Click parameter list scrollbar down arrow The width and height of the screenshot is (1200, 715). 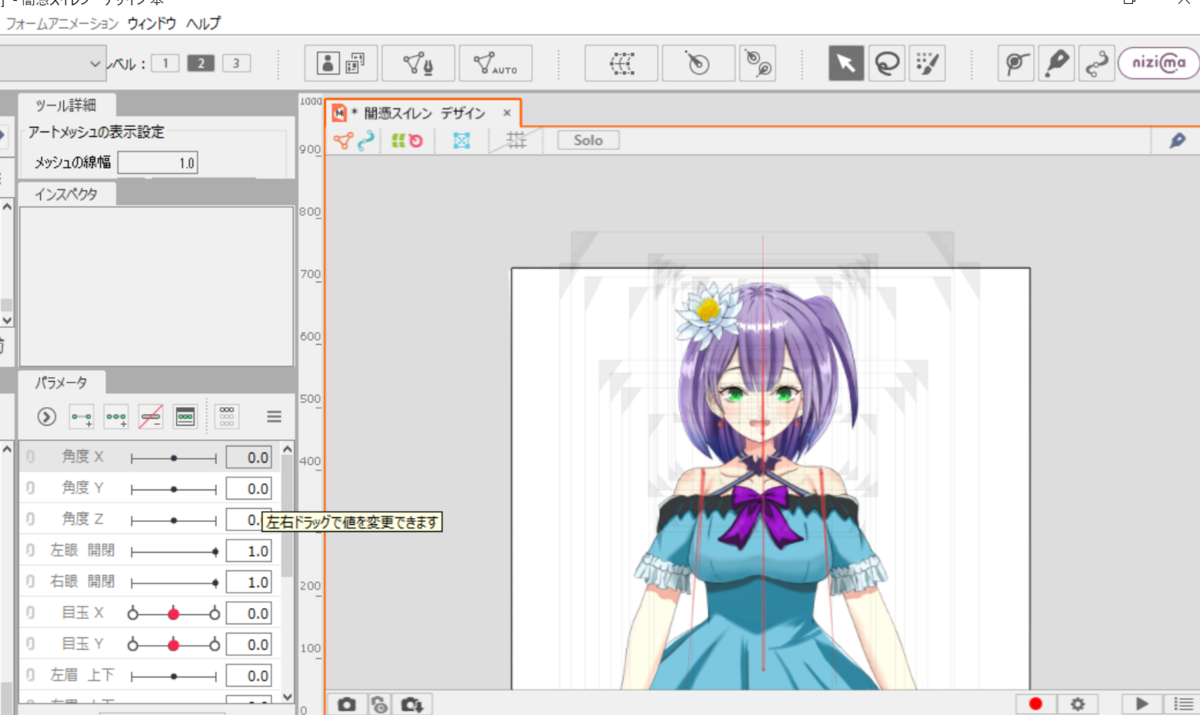pyautogui.click(x=288, y=696)
